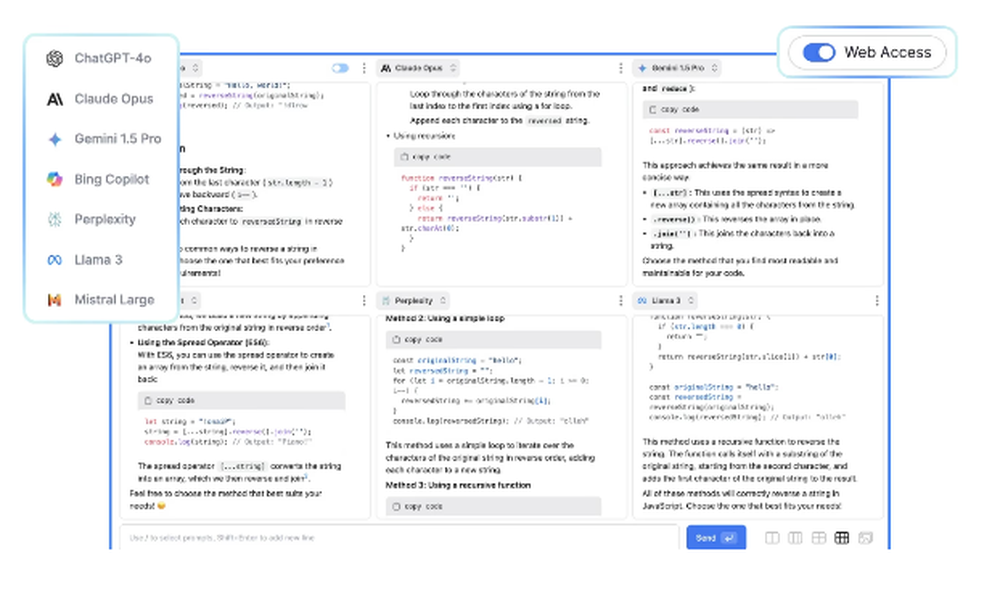Click 'All of these methods will correctly reverse' sentence
1000x594 pixels.
click(x=742, y=500)
